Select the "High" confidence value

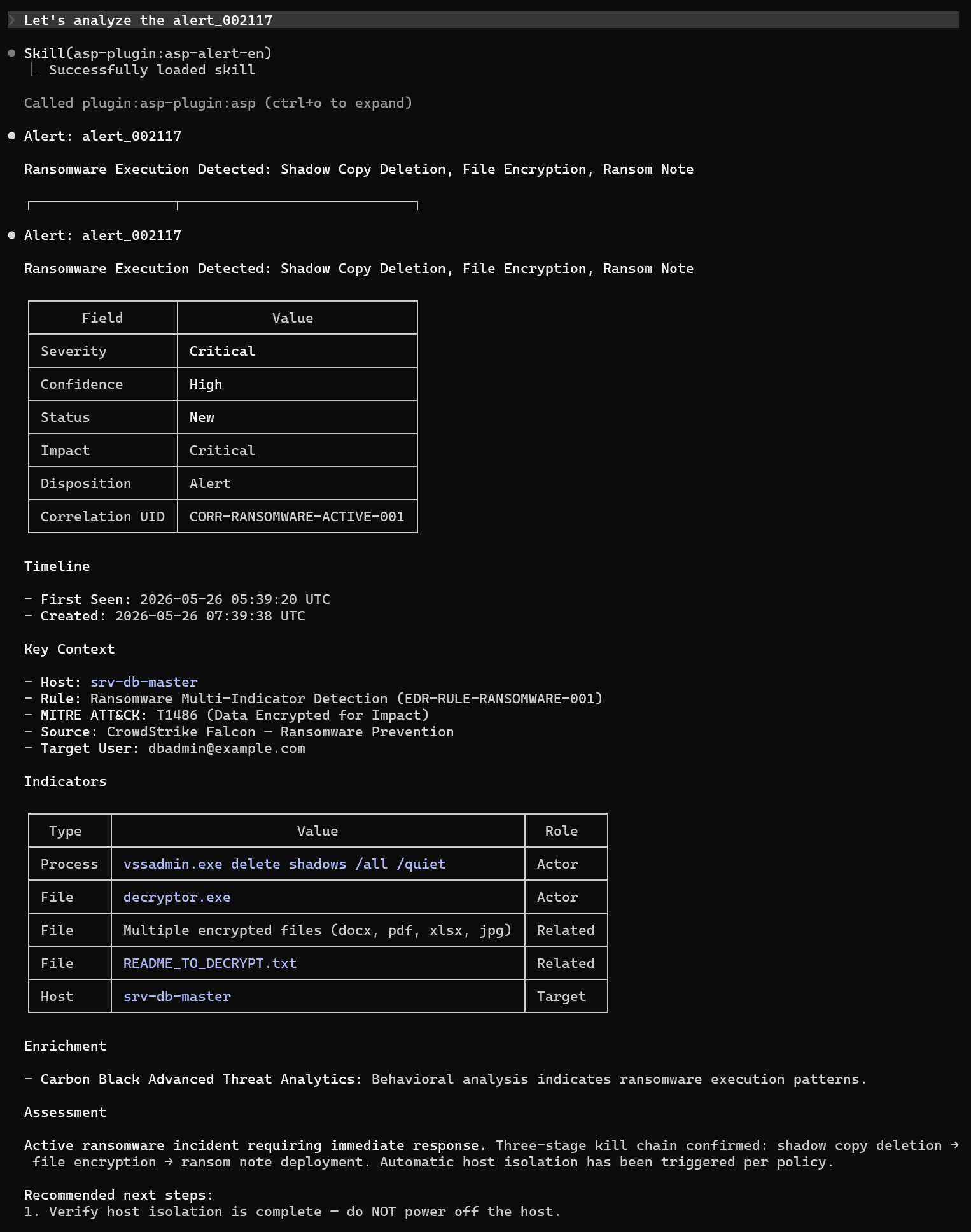pos(206,384)
